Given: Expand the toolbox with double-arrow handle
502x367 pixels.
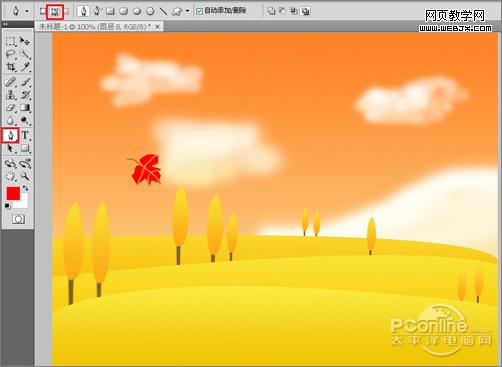Looking at the screenshot, I should click(x=6, y=24).
